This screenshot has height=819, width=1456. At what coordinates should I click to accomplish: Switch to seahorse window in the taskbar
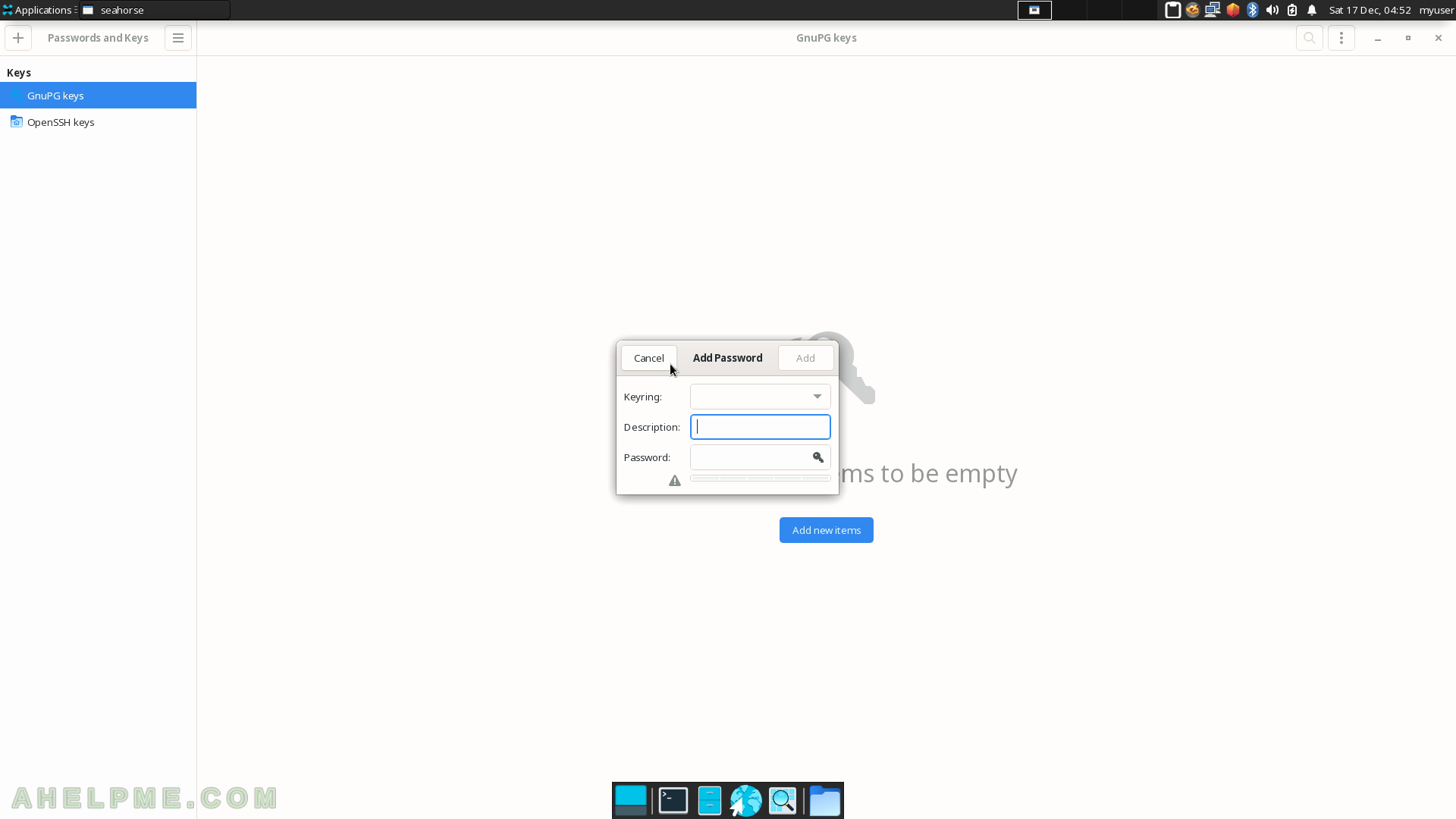tap(155, 10)
